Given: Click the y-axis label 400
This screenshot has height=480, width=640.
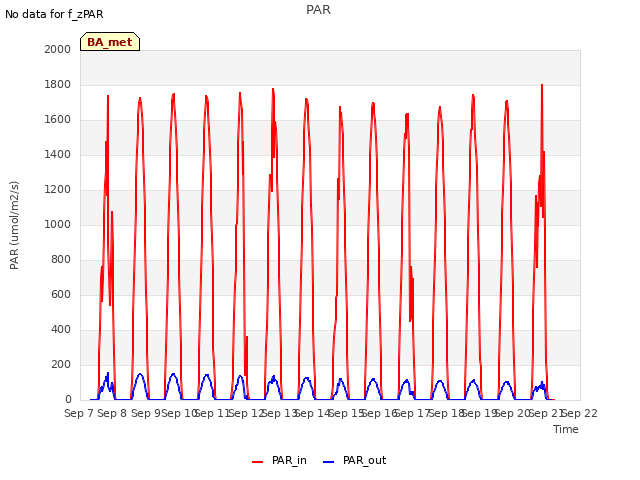Looking at the screenshot, I should 61,329.
